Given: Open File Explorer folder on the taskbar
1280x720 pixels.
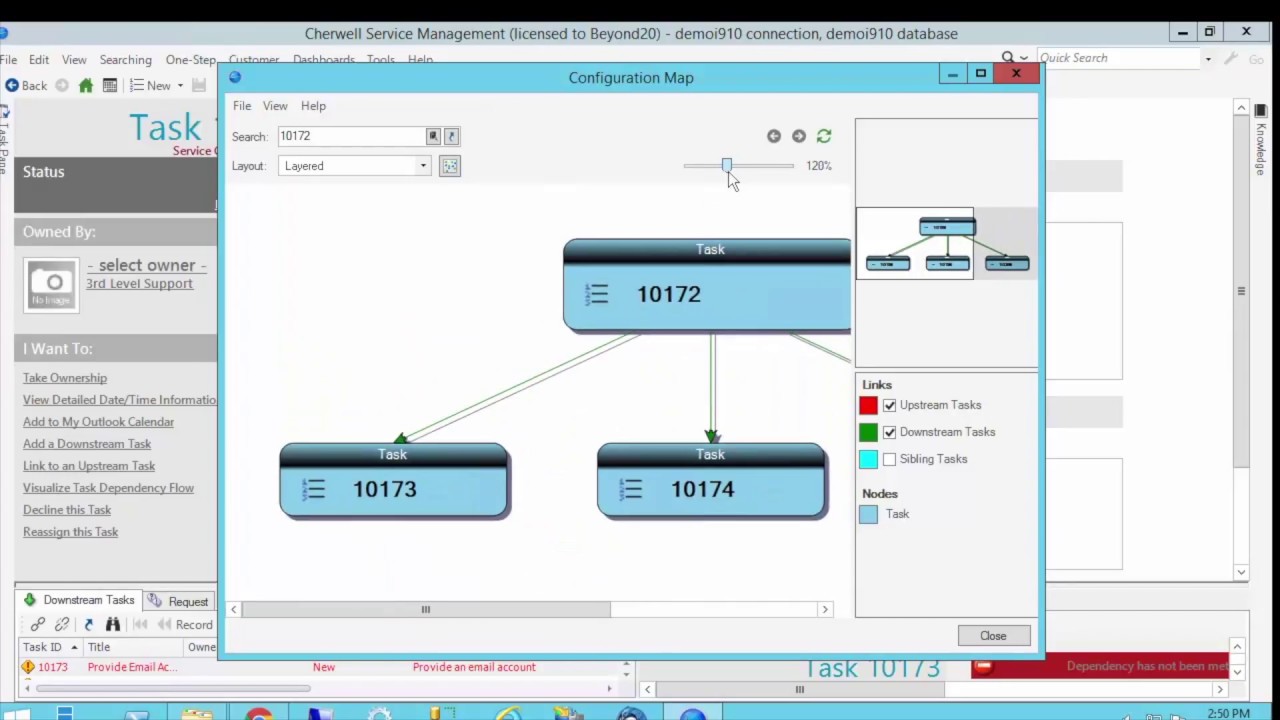Looking at the screenshot, I should click(197, 713).
